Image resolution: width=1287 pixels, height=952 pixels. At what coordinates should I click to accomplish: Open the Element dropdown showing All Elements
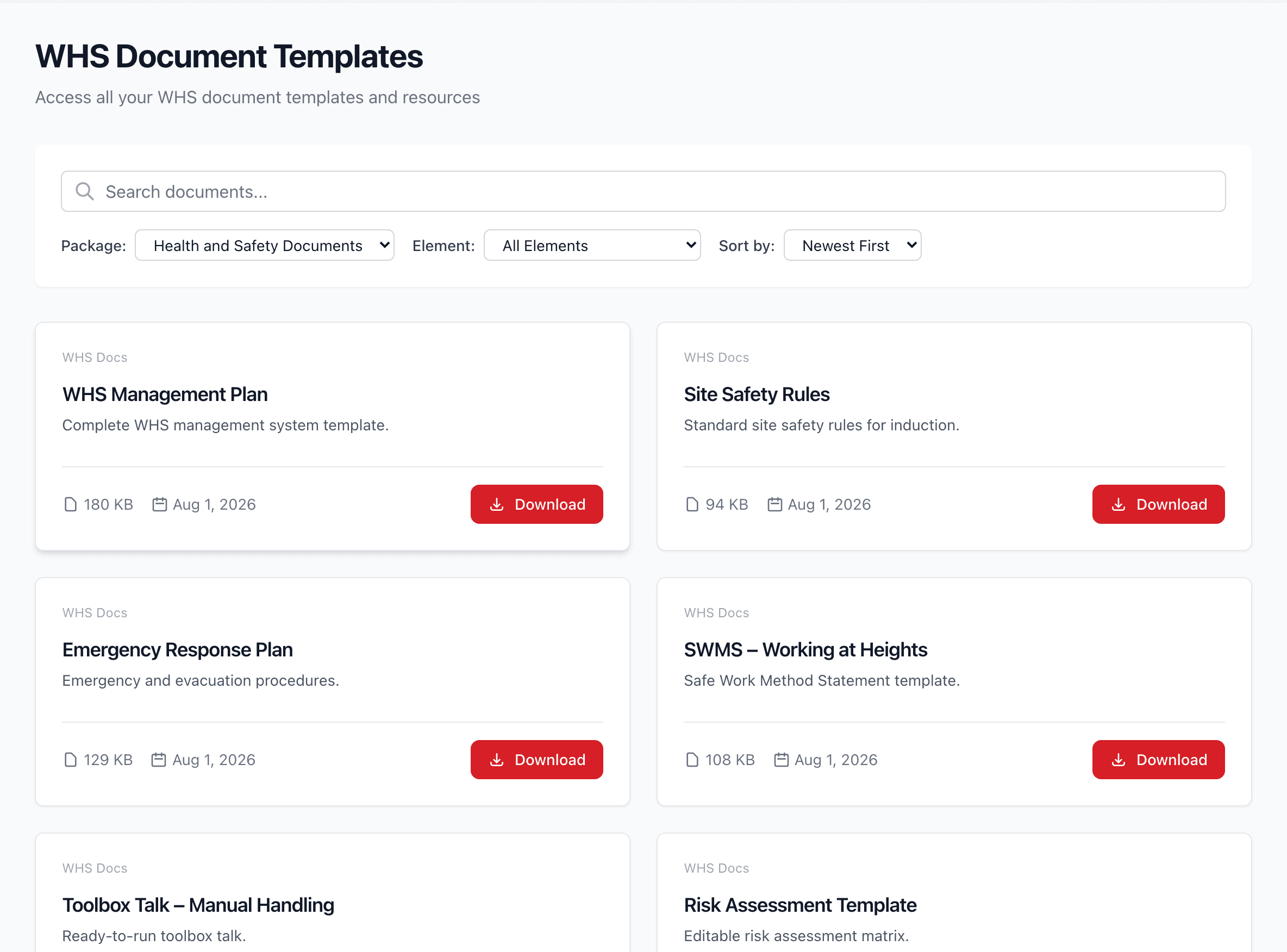click(592, 246)
